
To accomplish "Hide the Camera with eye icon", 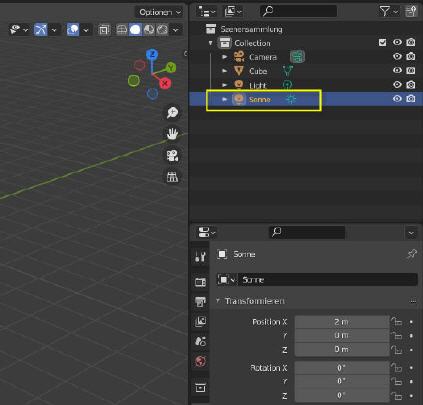I will (397, 56).
